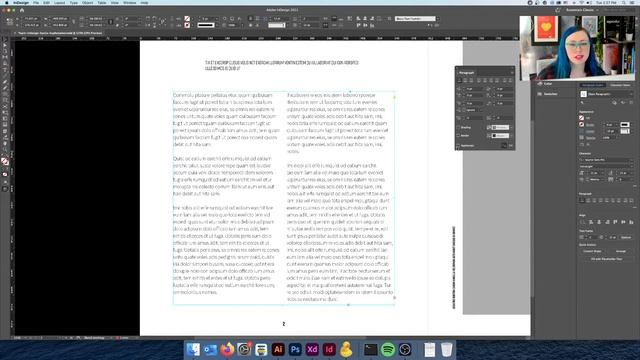Click first alignment icon in Properties Paragraph section

(x=582, y=200)
